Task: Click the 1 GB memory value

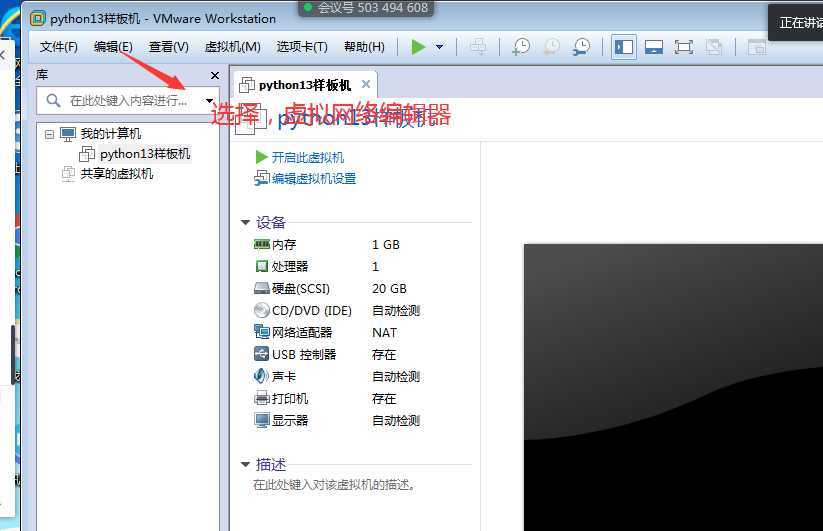Action: (x=386, y=245)
